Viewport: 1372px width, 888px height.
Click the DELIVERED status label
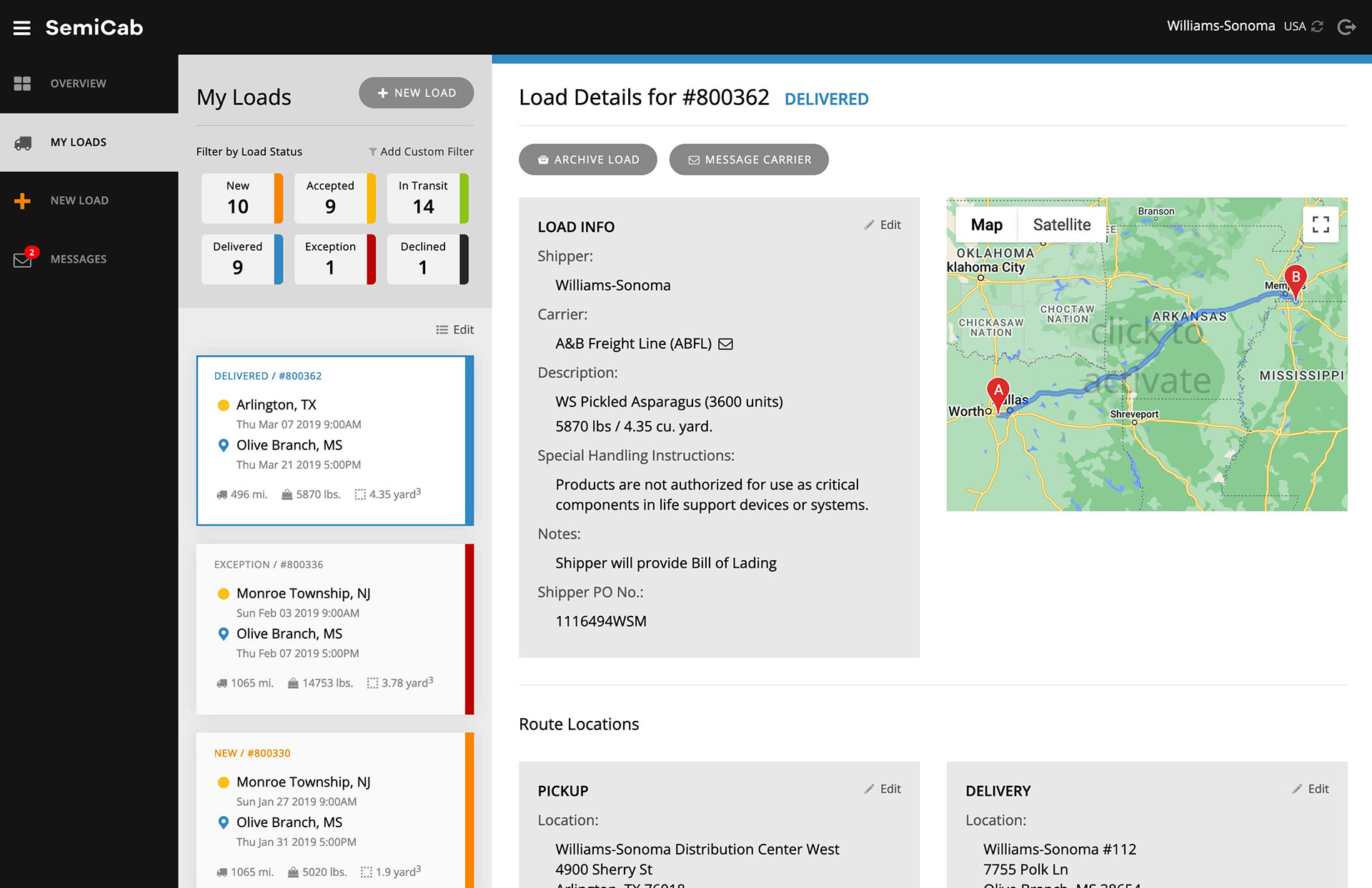827,99
